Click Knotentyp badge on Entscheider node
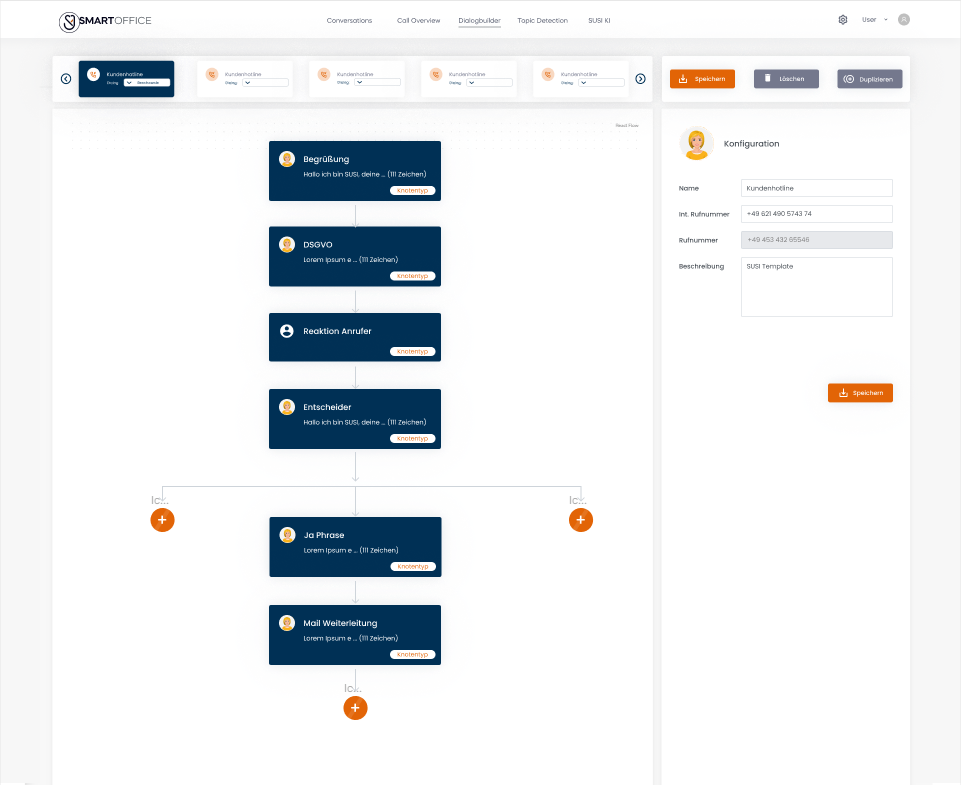The height and width of the screenshot is (785, 961). point(412,439)
